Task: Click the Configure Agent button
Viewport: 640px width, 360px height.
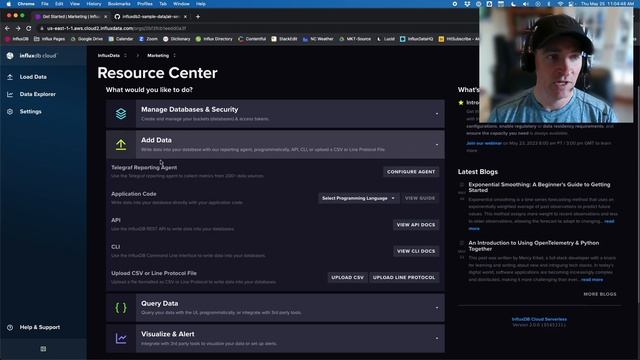Action: click(411, 172)
